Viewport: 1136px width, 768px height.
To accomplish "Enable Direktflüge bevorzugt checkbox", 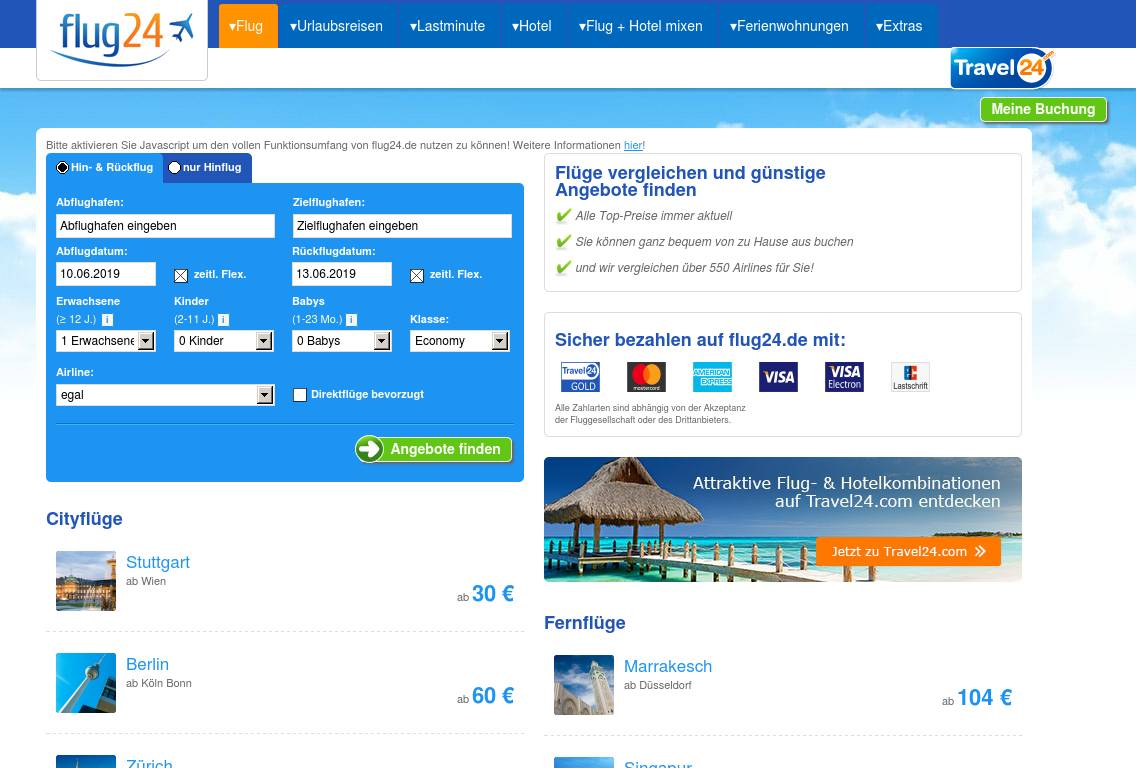I will click(x=300, y=395).
